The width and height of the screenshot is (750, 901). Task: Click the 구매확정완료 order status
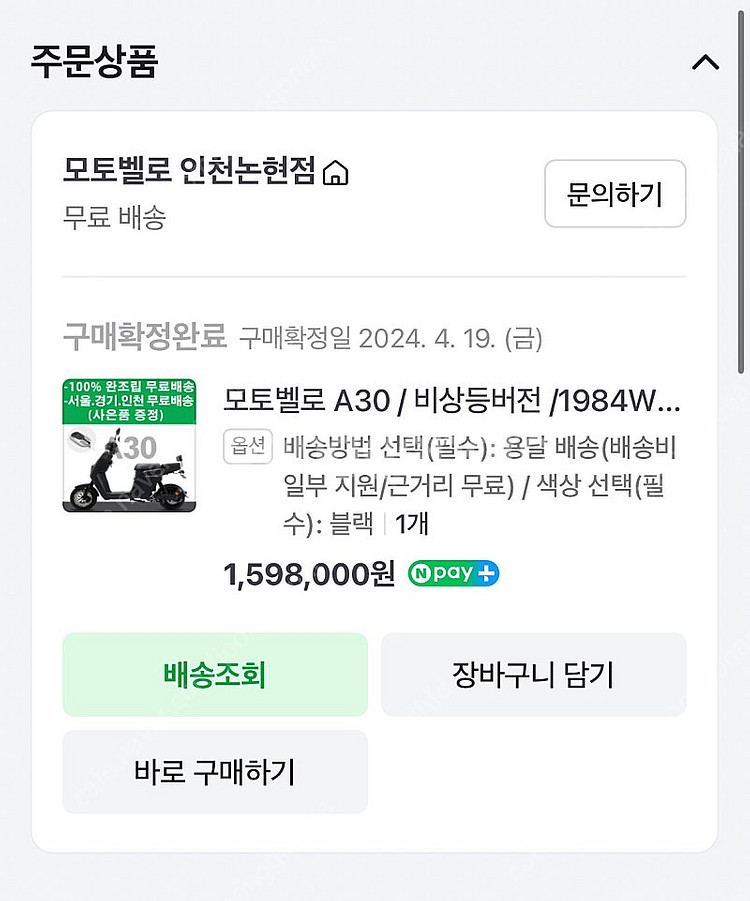point(145,337)
